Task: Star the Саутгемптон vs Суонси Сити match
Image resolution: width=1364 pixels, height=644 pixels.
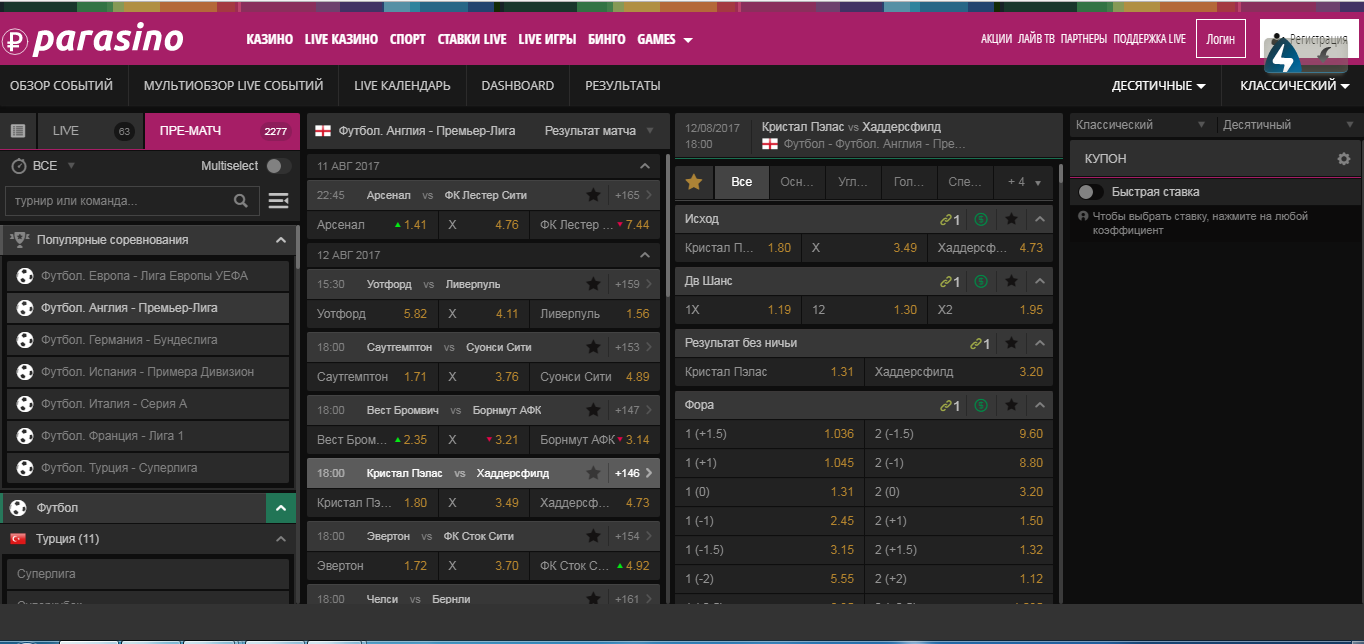Action: pos(593,347)
